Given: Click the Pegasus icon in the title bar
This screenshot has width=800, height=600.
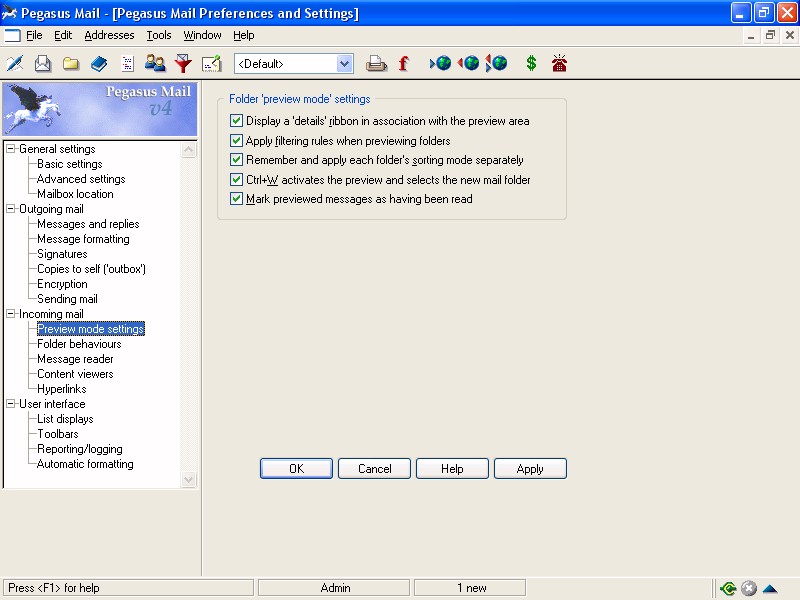Looking at the screenshot, I should (x=9, y=13).
